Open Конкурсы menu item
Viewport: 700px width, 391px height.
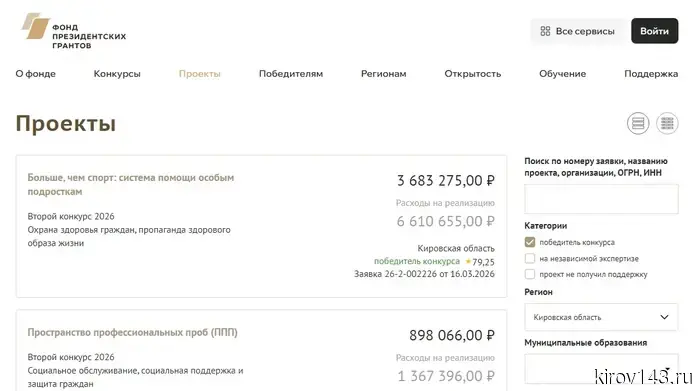click(117, 74)
